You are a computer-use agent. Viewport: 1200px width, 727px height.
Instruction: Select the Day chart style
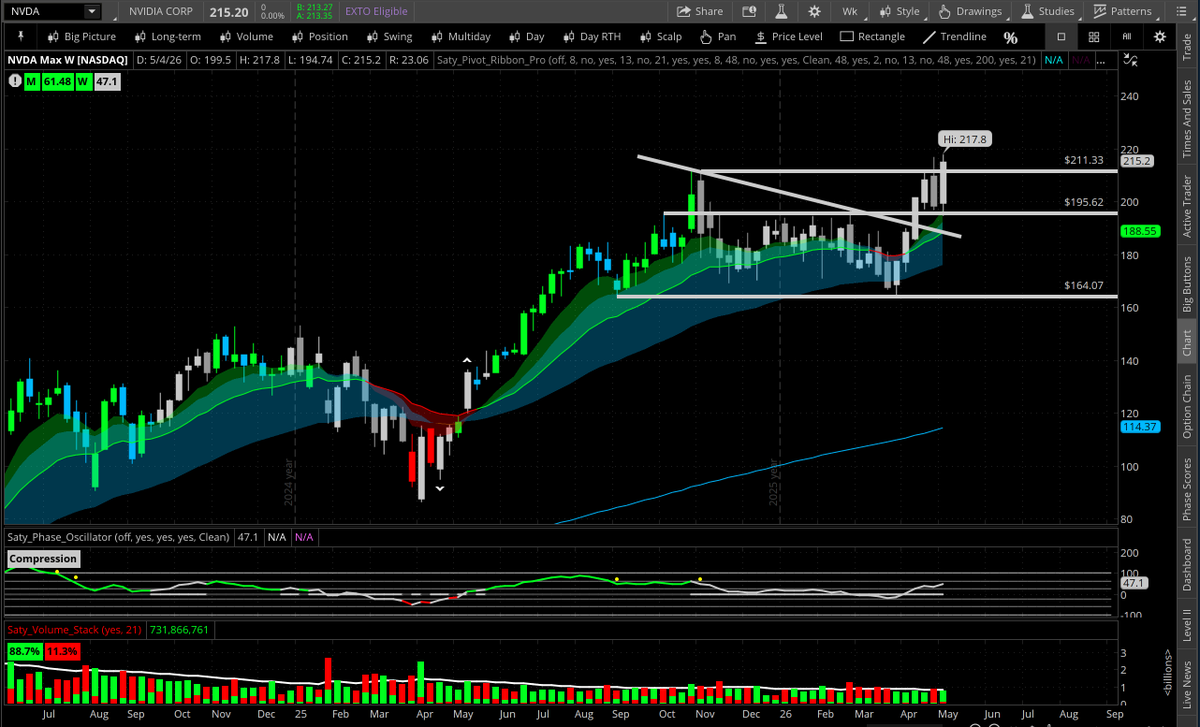[x=525, y=37]
